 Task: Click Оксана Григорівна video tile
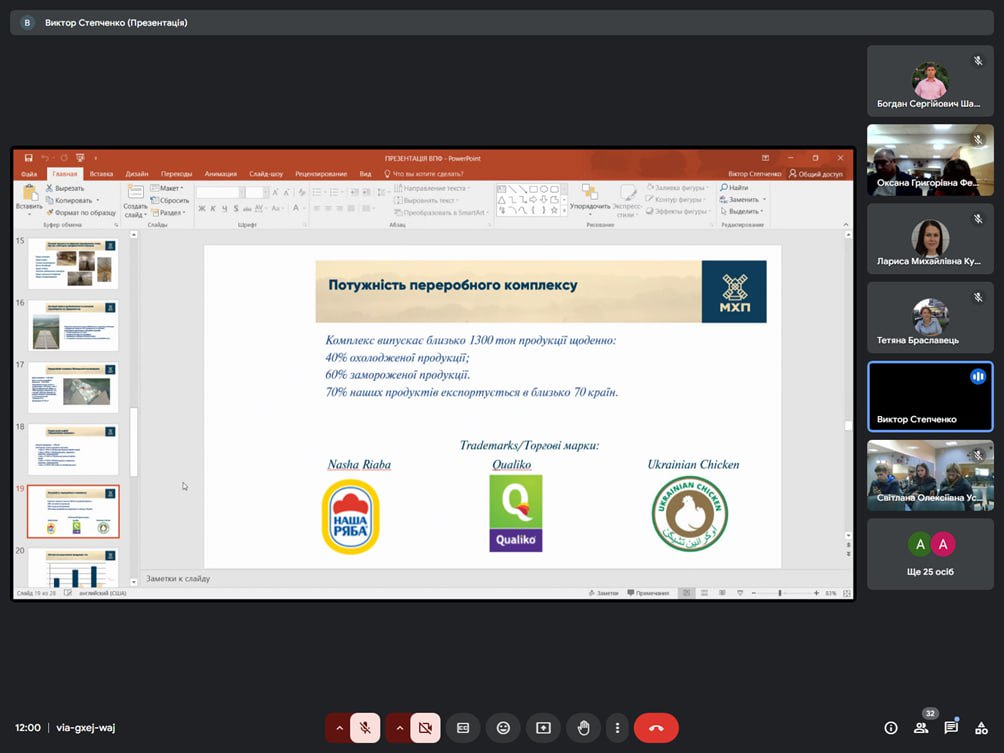coord(930,160)
